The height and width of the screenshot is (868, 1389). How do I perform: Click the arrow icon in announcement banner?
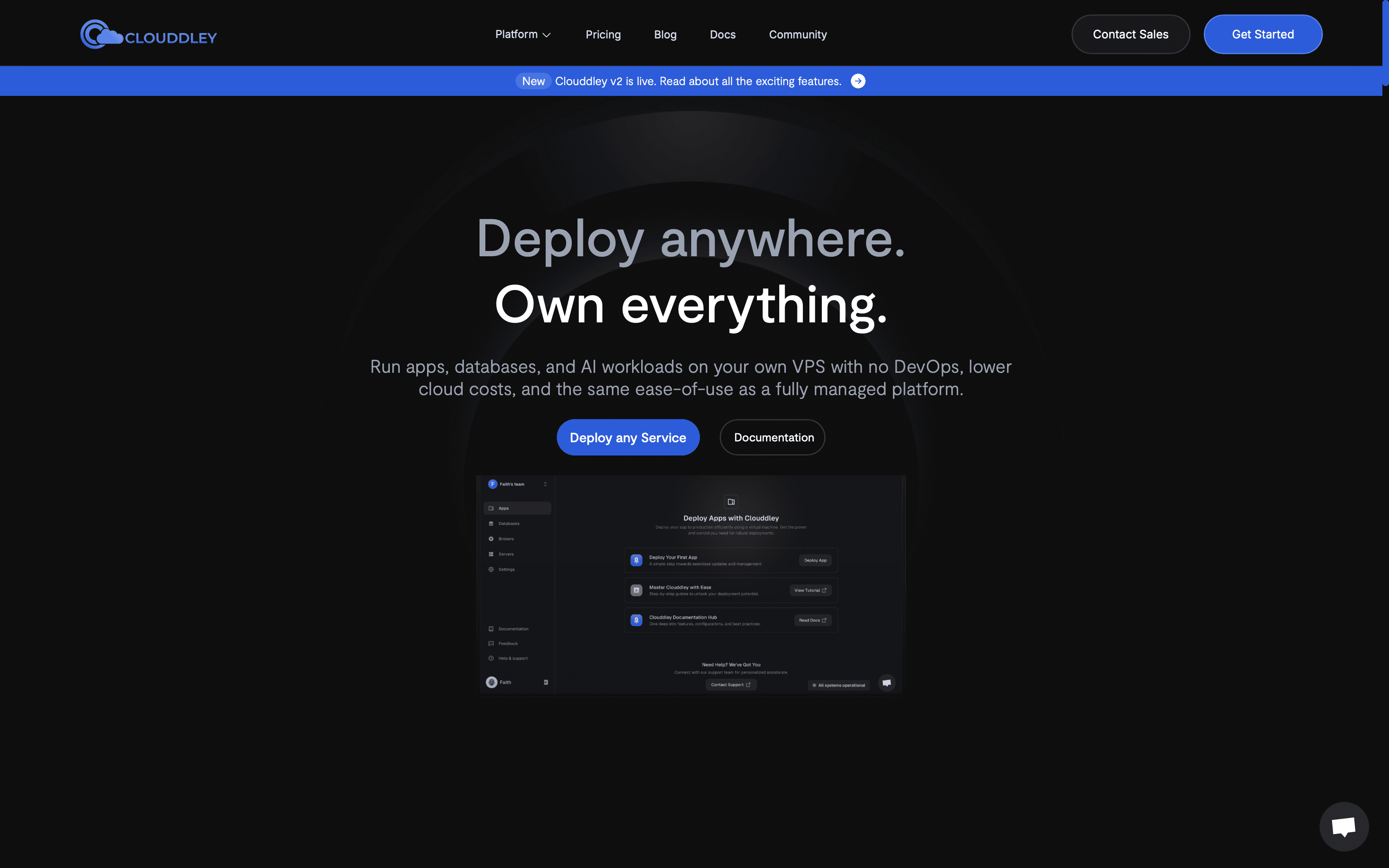point(857,81)
